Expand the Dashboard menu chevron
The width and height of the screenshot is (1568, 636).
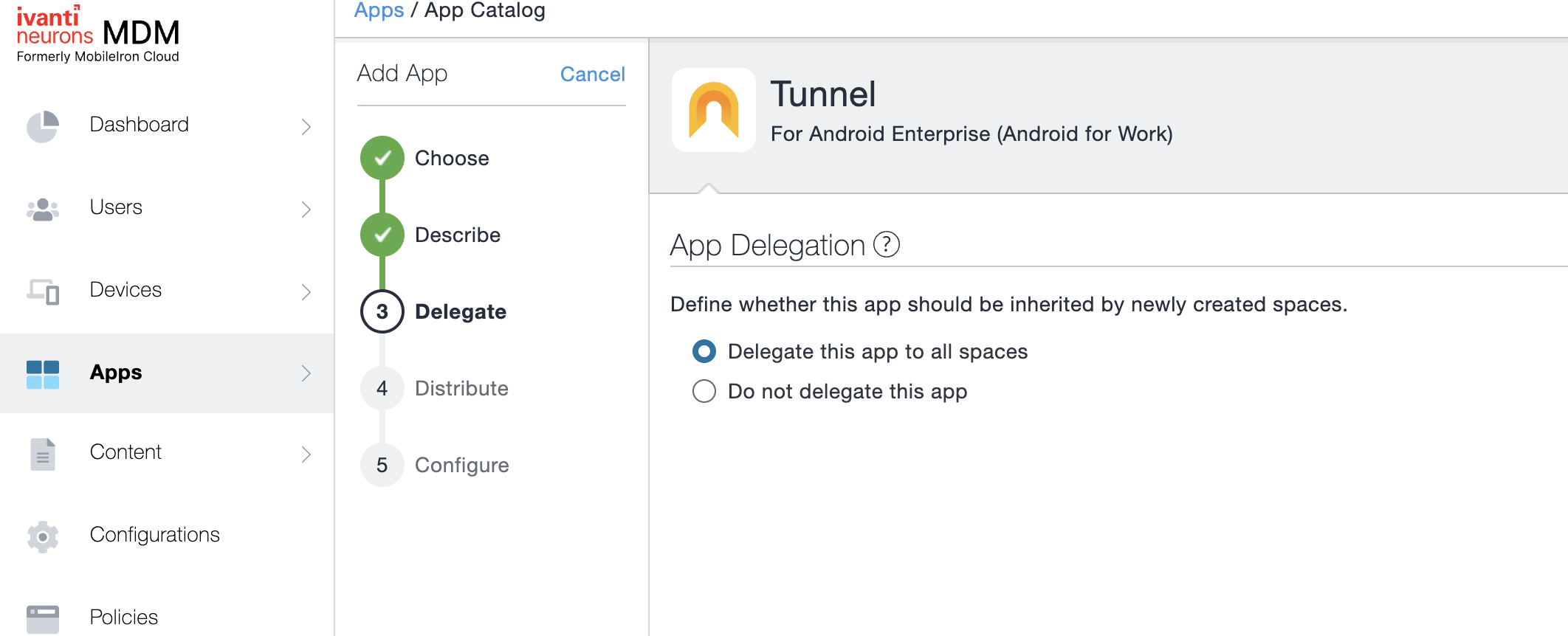click(306, 127)
